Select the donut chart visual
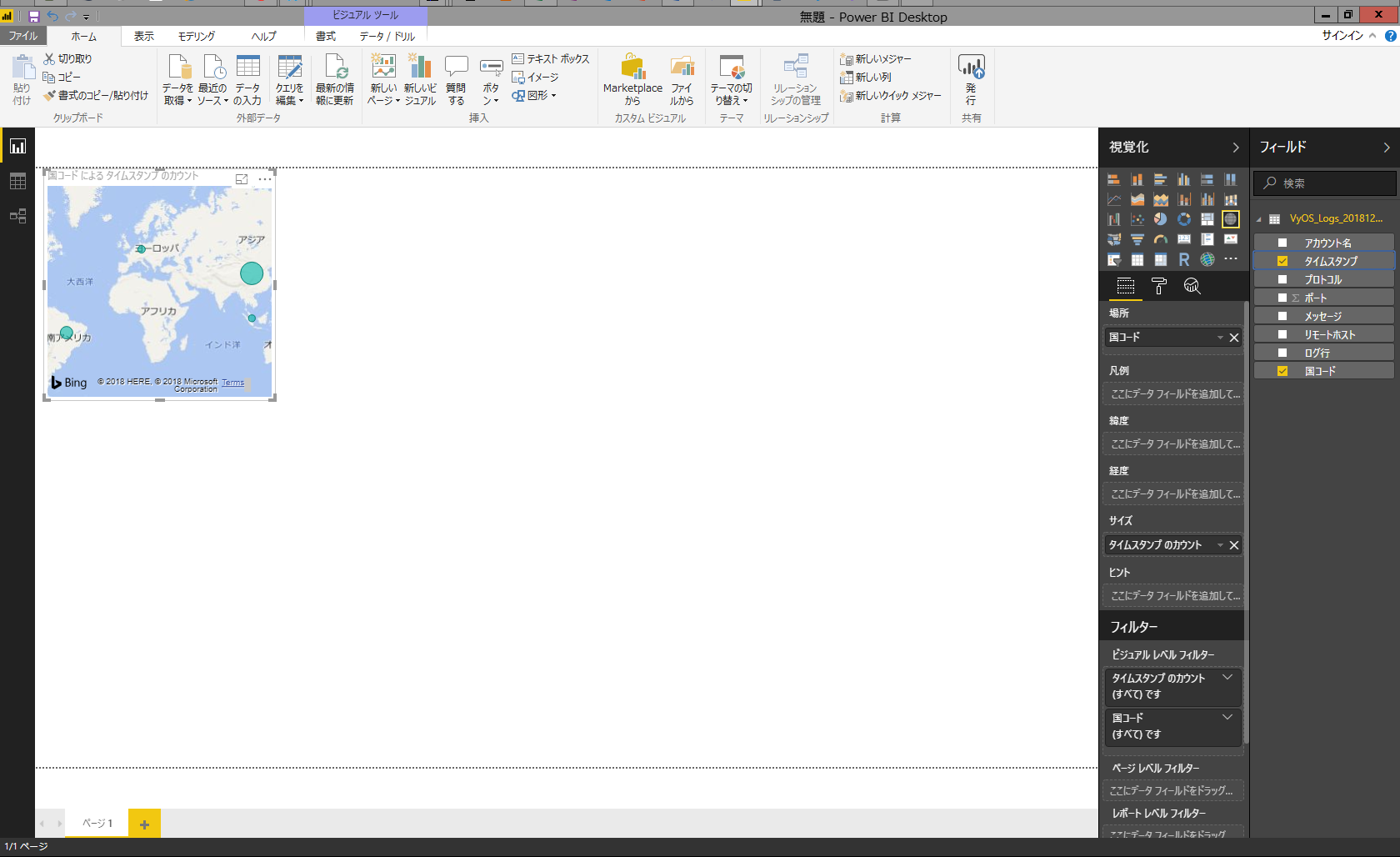 click(1184, 219)
